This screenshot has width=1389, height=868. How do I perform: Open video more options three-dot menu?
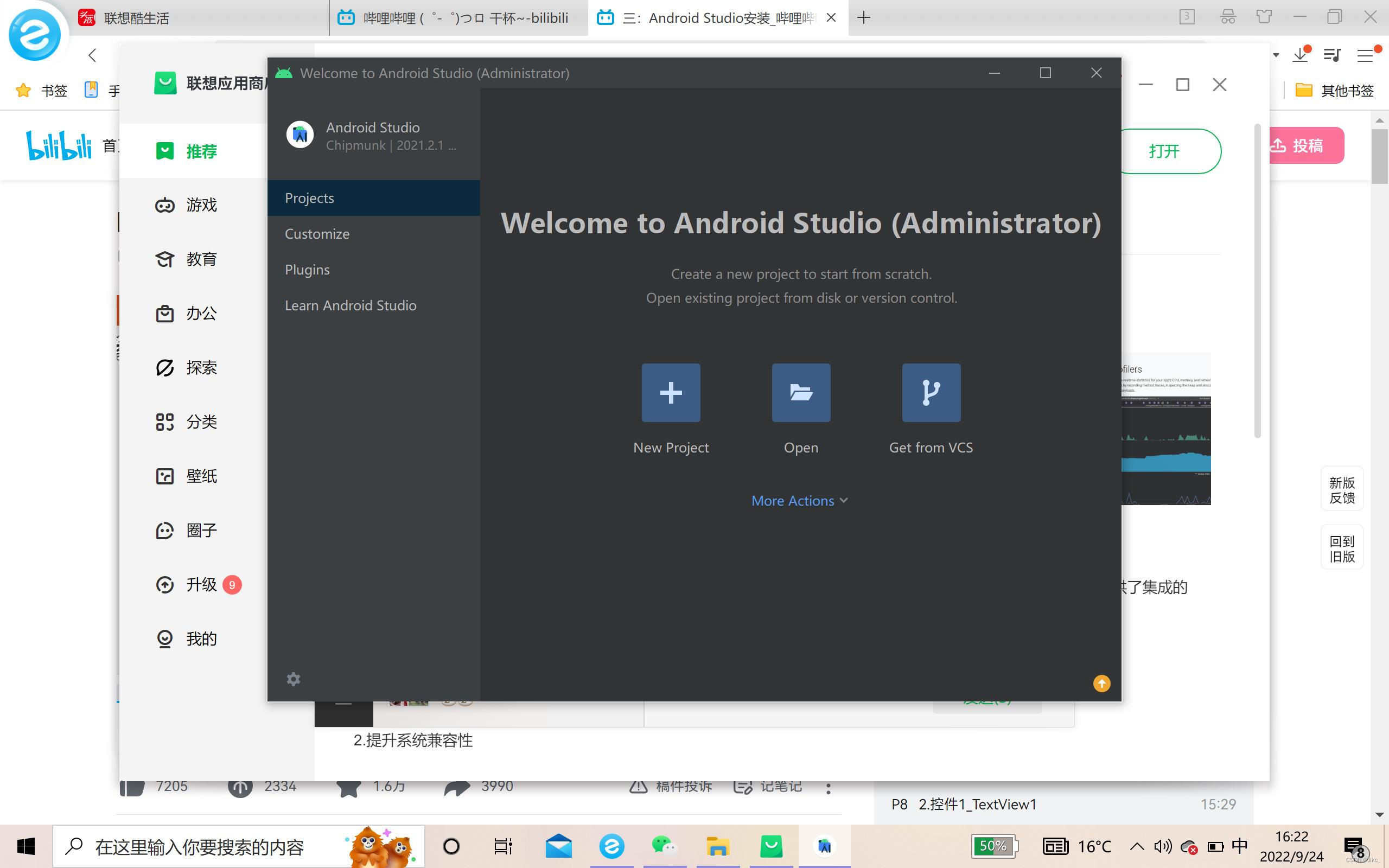[827, 788]
